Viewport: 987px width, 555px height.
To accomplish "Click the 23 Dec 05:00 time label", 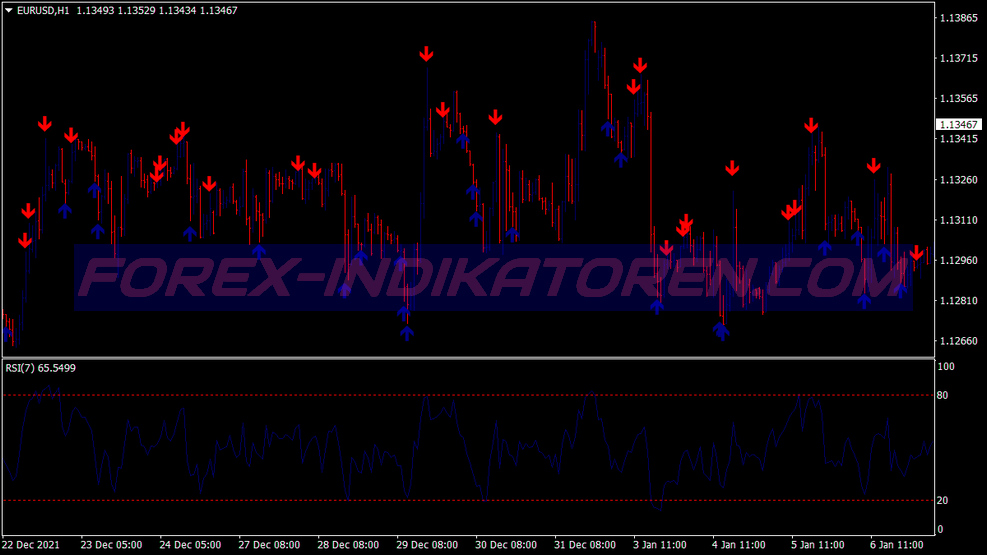I will pyautogui.click(x=111, y=545).
